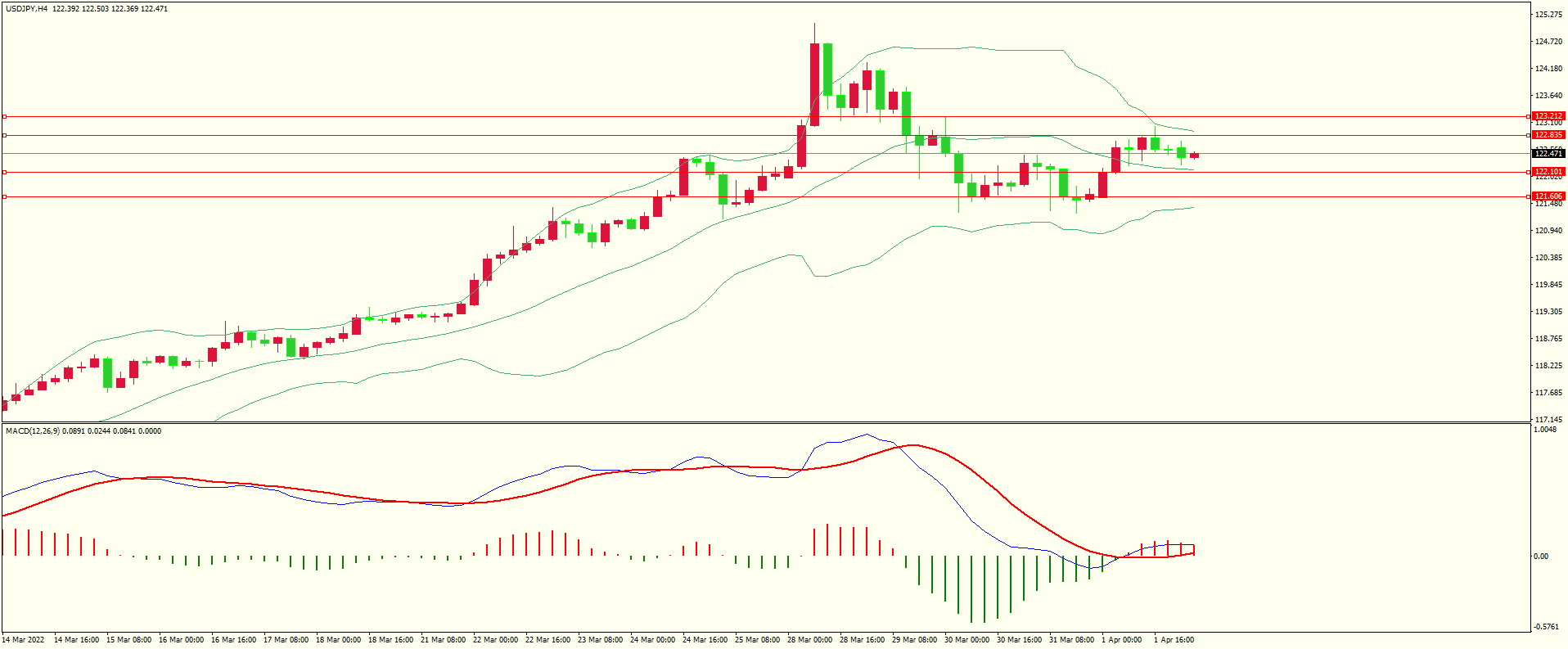This screenshot has width=1568, height=649.
Task: Click the 120.940 price scale value
Action: pos(1548,231)
